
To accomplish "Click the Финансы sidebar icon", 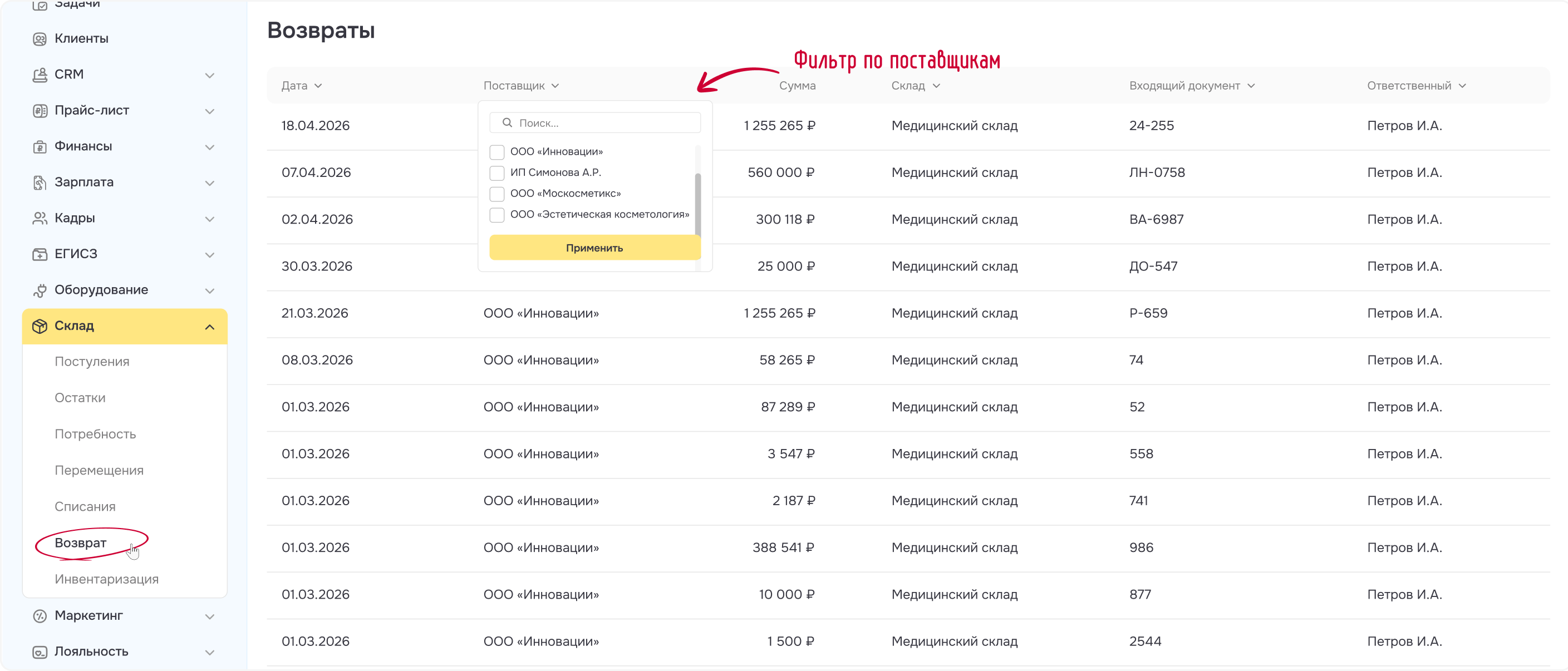I will pos(40,147).
